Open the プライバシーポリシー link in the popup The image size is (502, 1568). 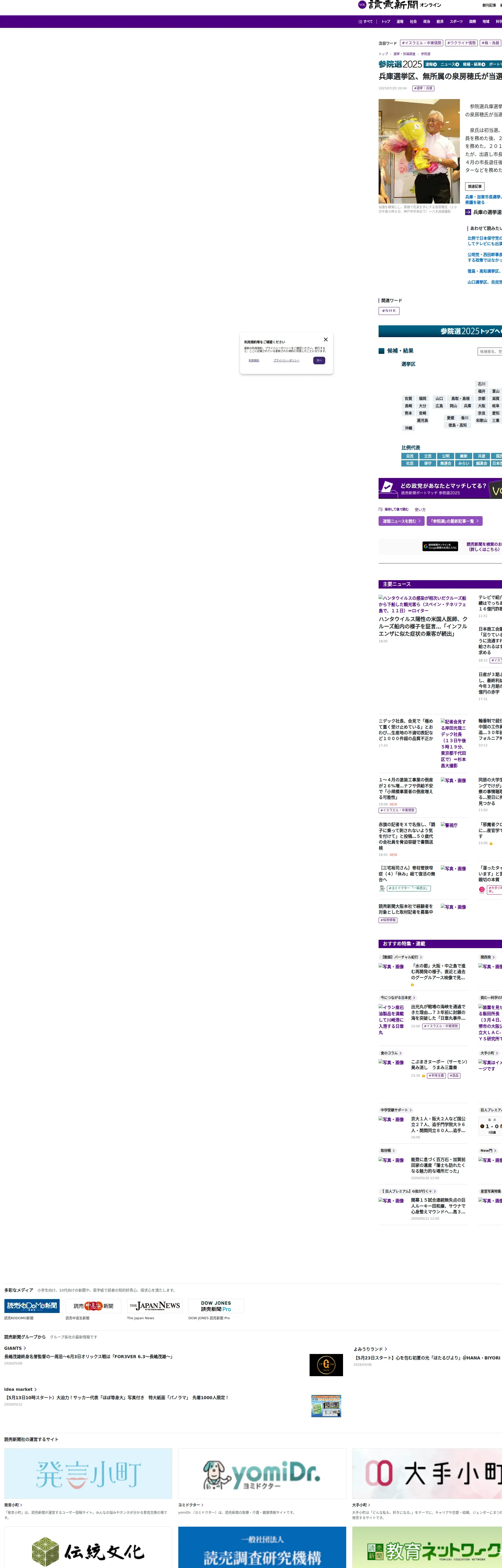tap(286, 360)
